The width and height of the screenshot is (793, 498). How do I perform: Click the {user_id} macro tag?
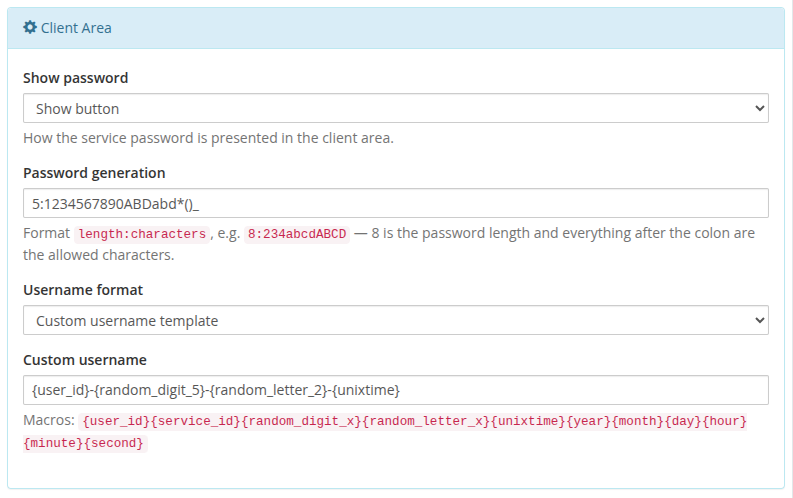pyautogui.click(x=116, y=421)
